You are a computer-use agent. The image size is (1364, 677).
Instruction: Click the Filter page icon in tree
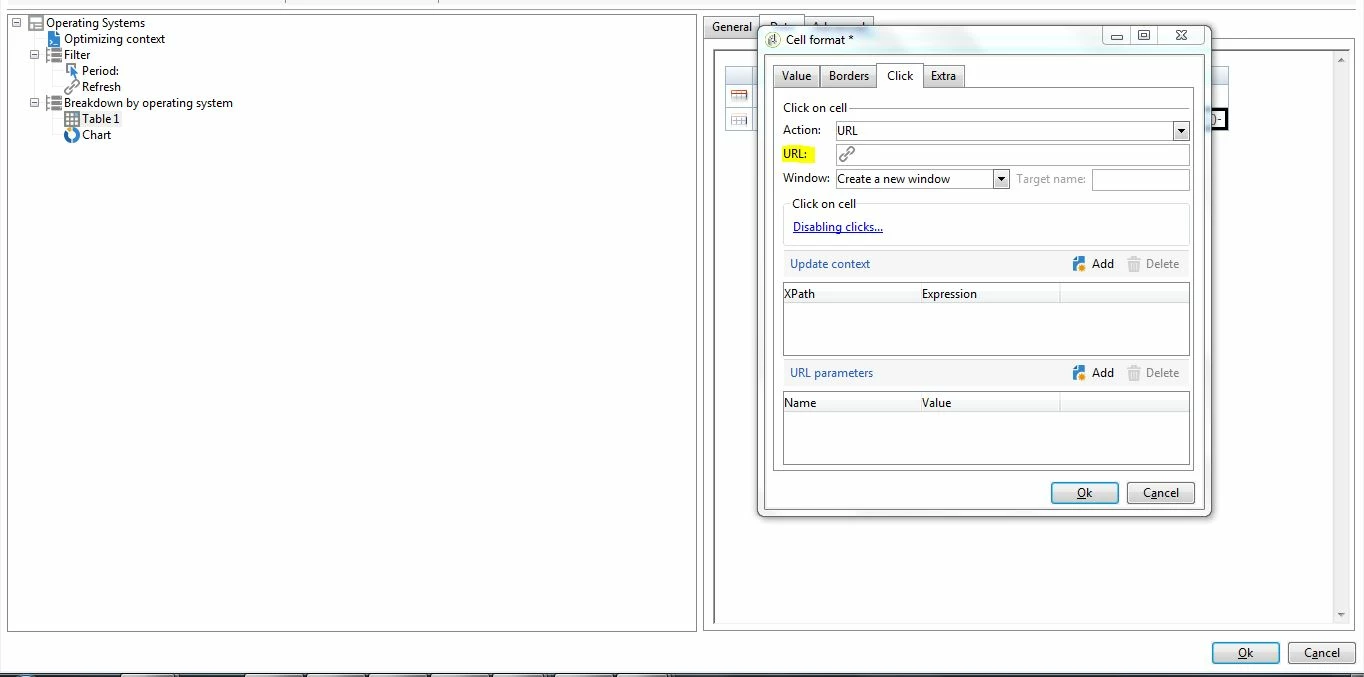54,55
